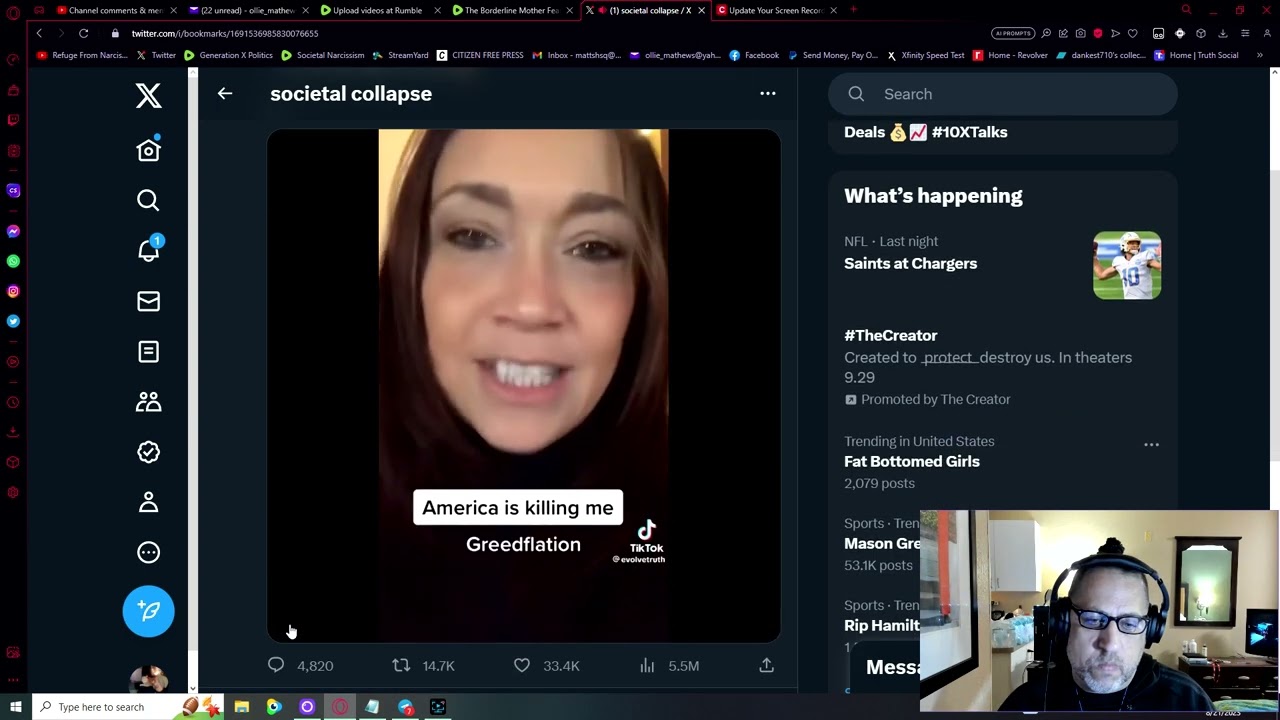
Task: Click the Opera GX icon on the taskbar
Action: click(340, 707)
